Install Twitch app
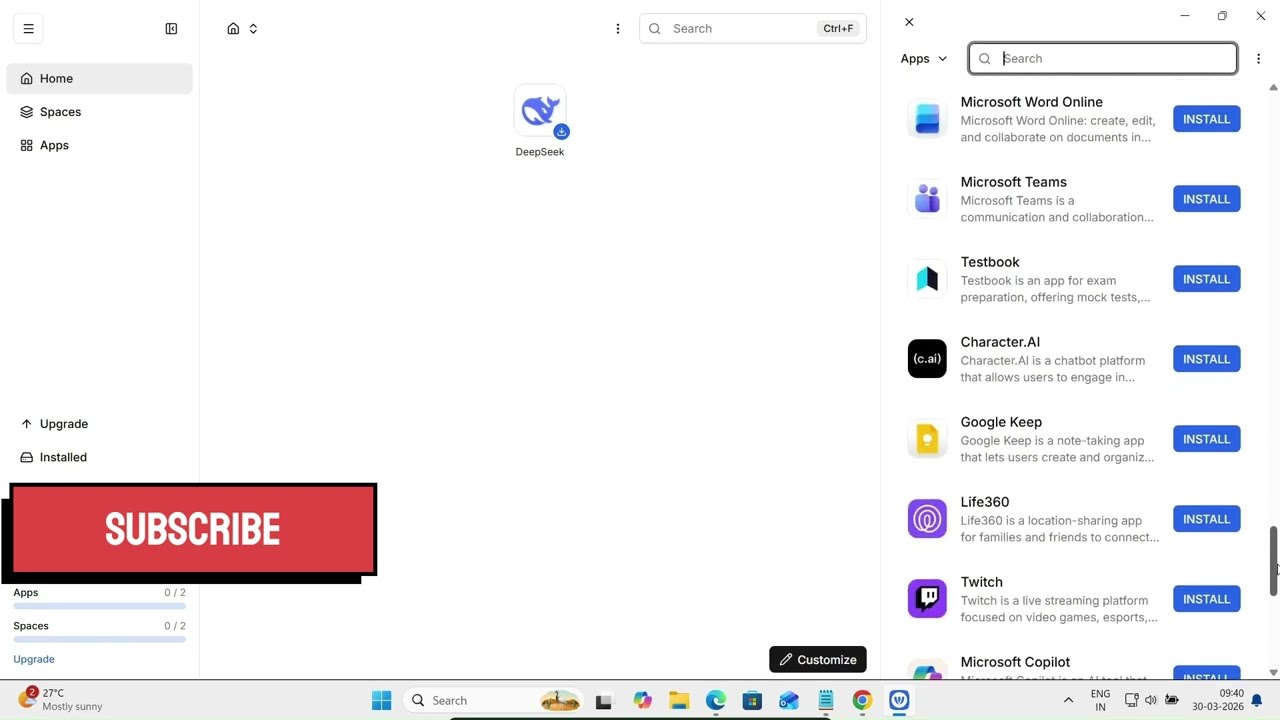This screenshot has height=720, width=1280. click(1207, 599)
